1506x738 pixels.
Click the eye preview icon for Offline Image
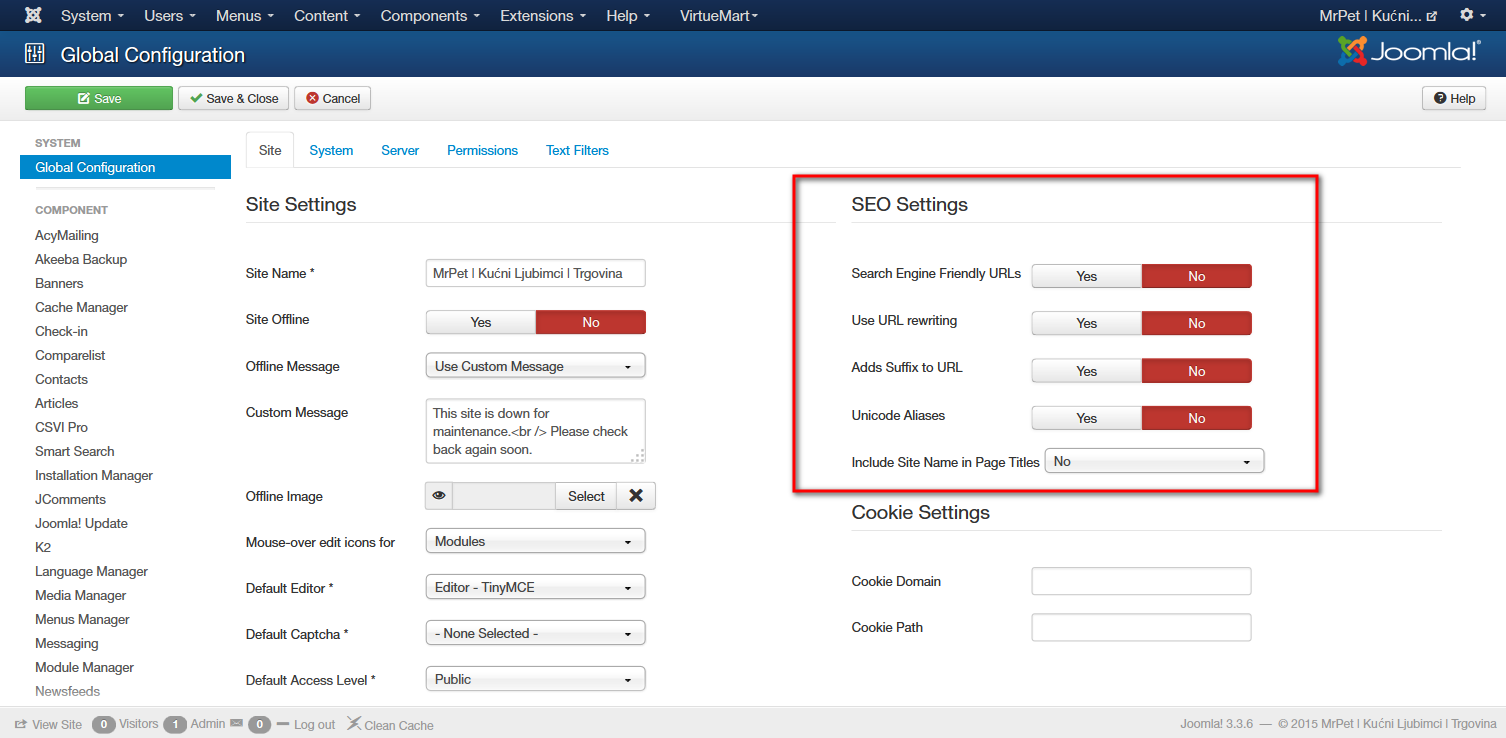click(439, 496)
